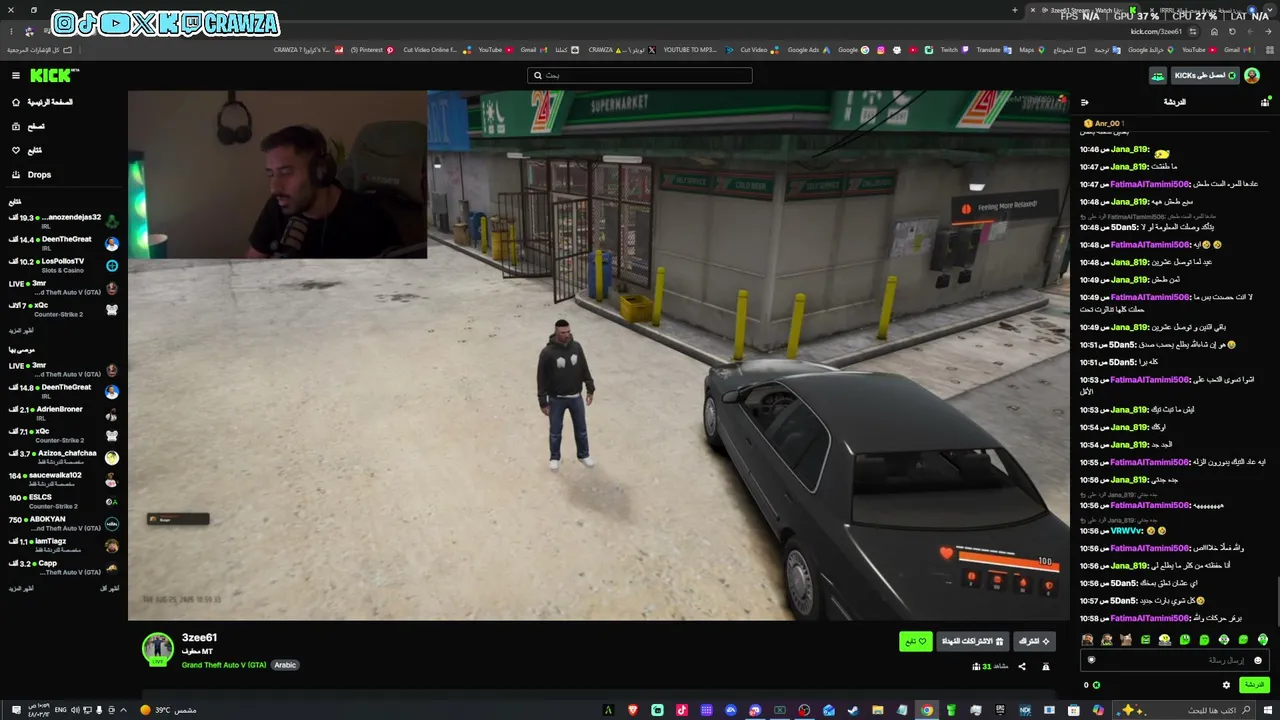
Task: Open a new browser tab
Action: coord(1015,10)
